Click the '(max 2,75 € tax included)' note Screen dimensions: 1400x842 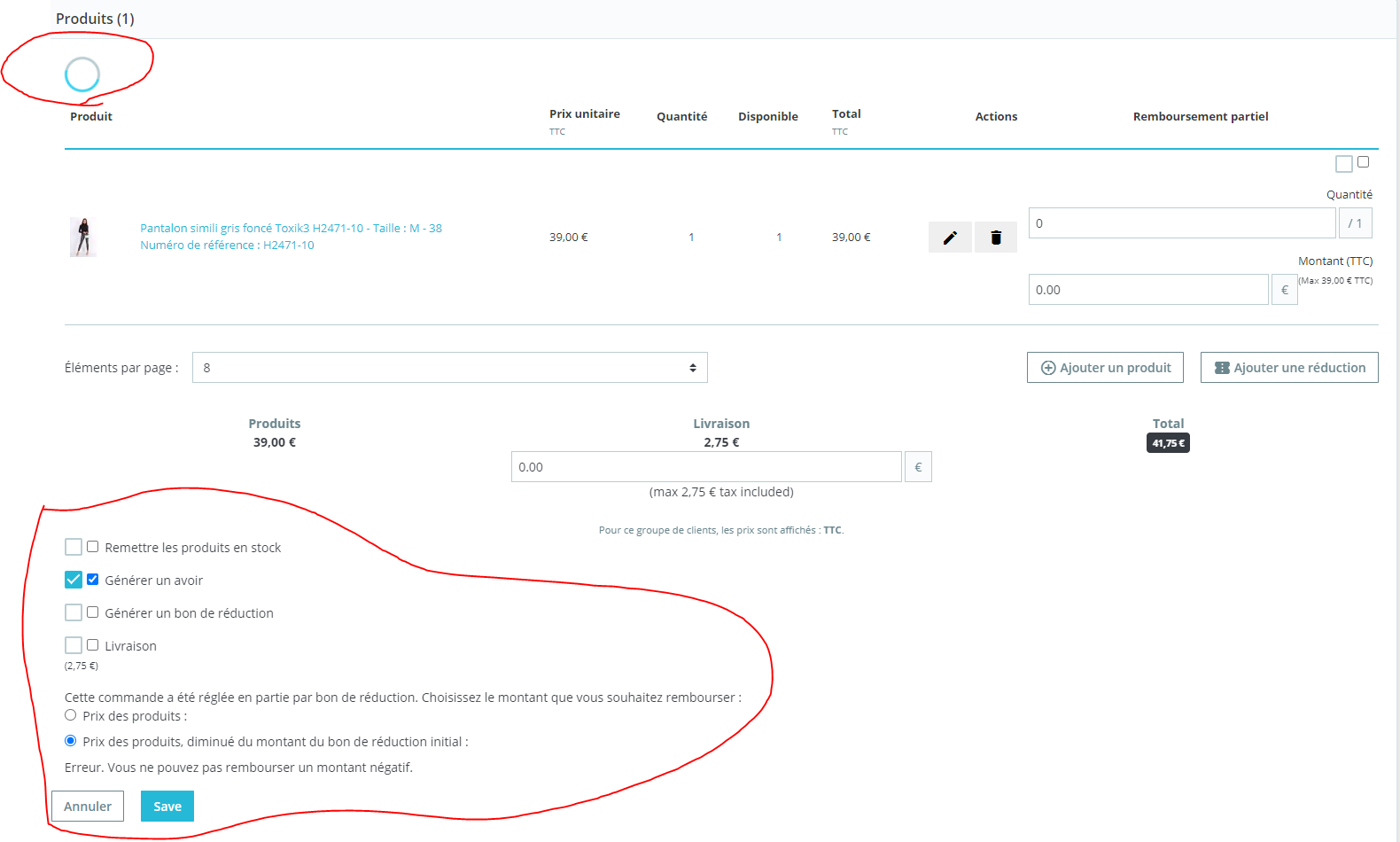[721, 492]
